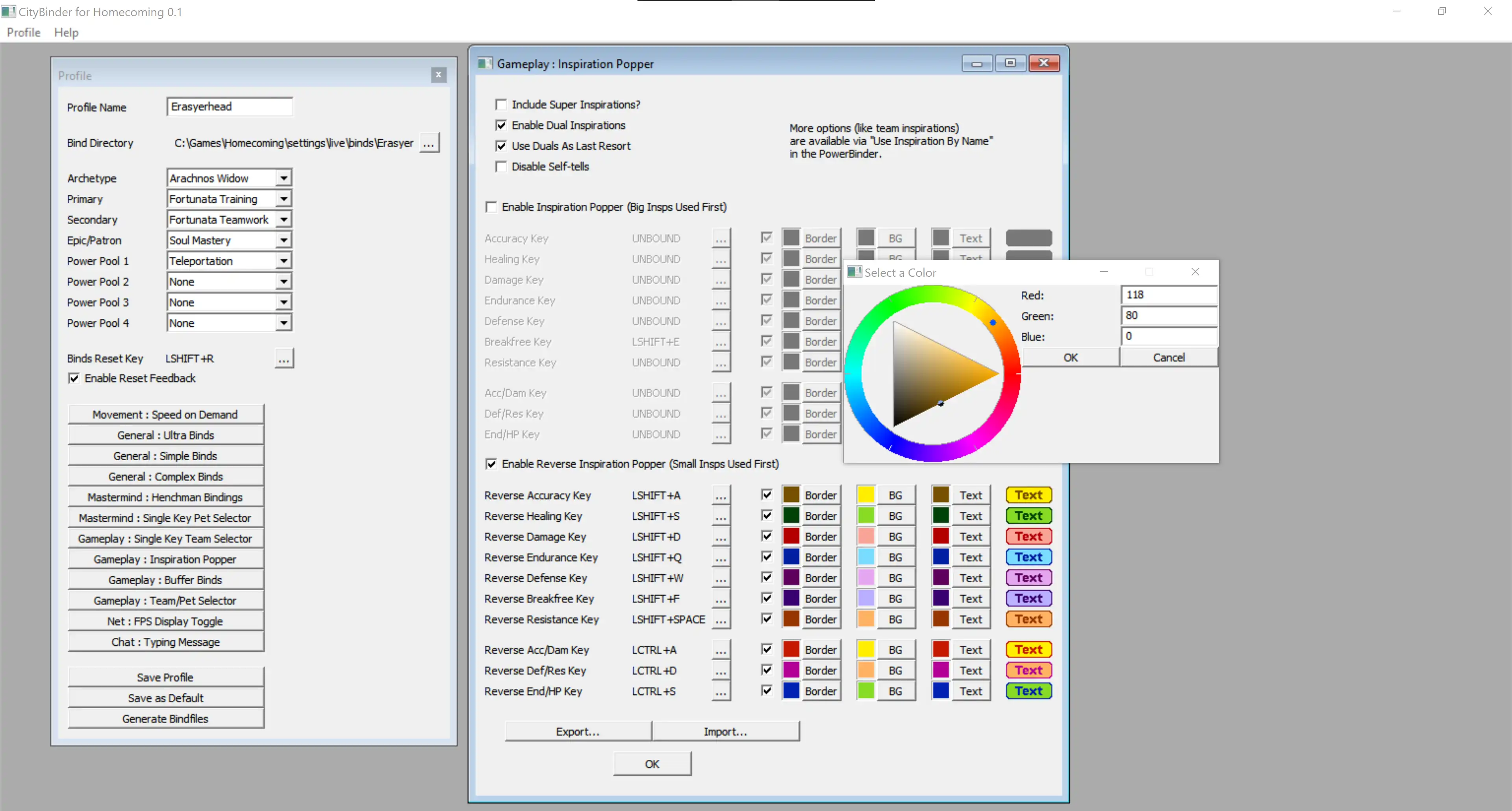Click the Gameplay : Buffer Binds button

pos(165,580)
